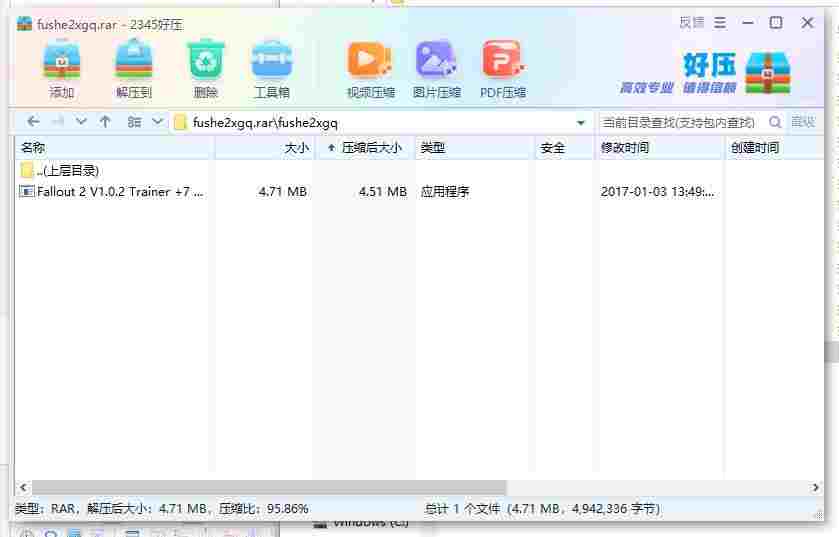Open the 工具箱 toolbox icon
The image size is (839, 537).
[272, 69]
